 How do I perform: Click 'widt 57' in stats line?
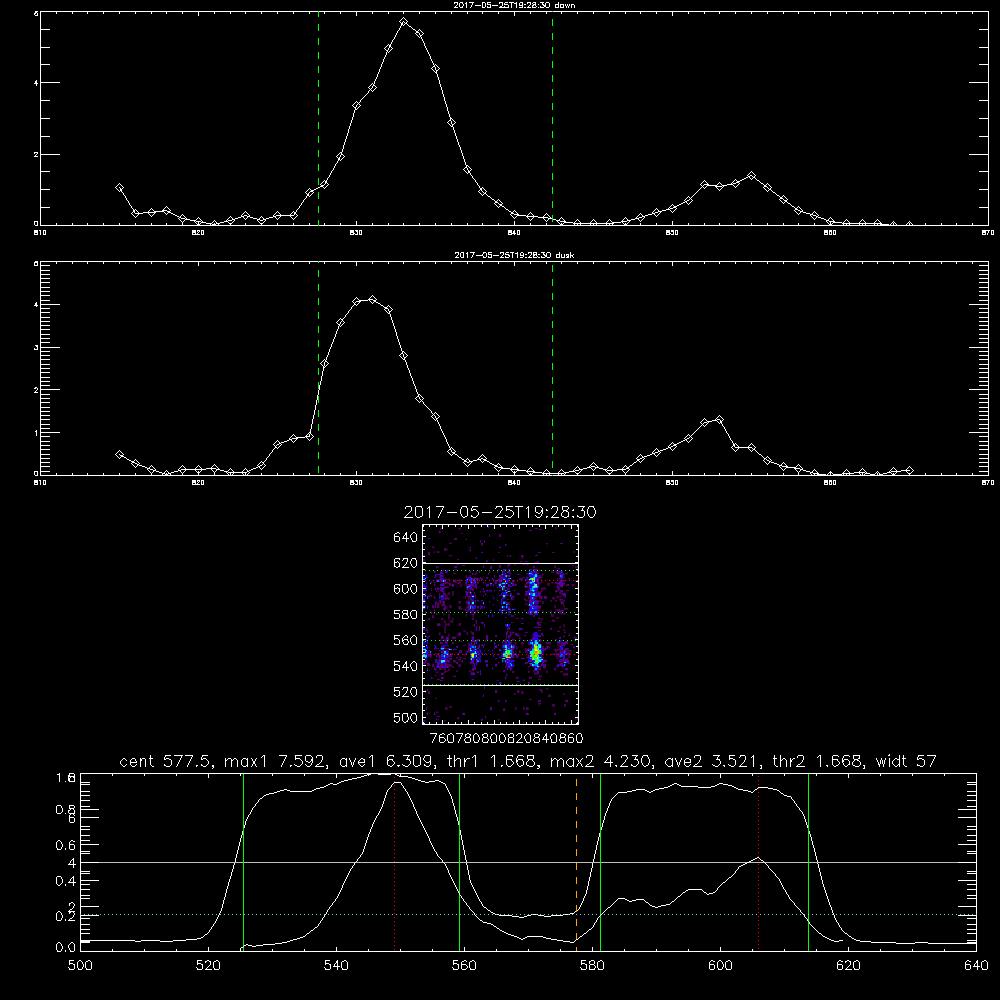point(906,761)
